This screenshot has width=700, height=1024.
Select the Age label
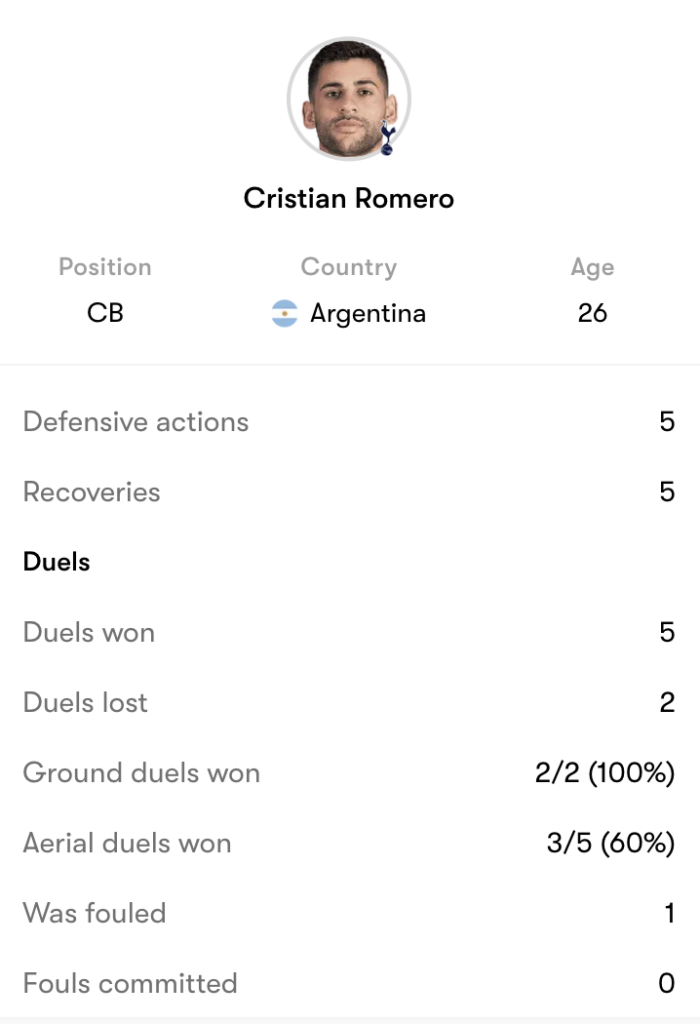[x=592, y=267]
